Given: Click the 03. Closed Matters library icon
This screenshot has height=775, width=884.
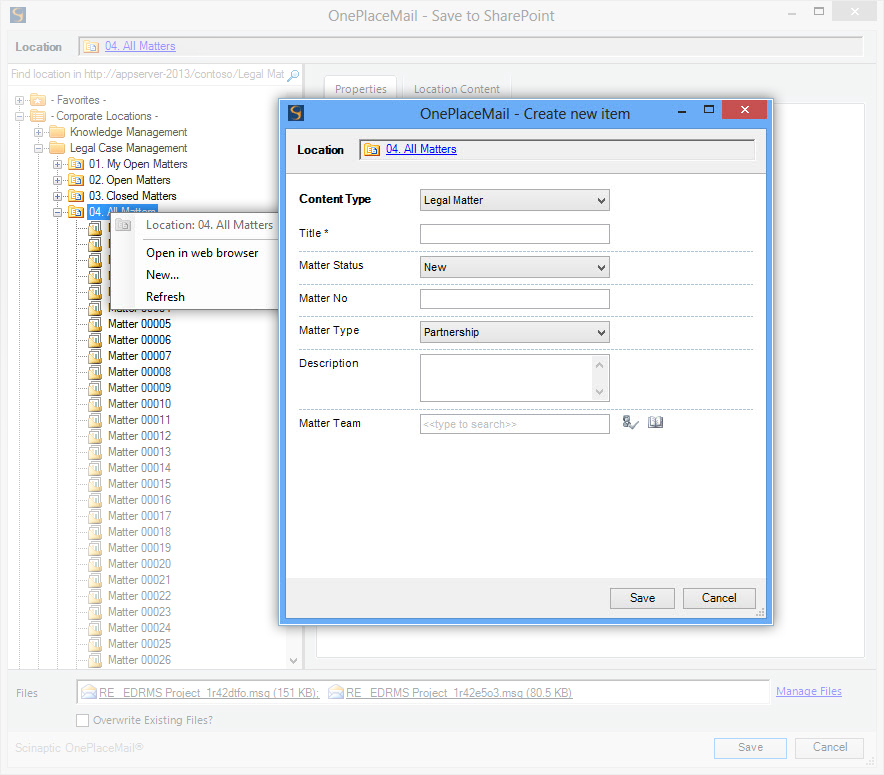Looking at the screenshot, I should pos(76,196).
